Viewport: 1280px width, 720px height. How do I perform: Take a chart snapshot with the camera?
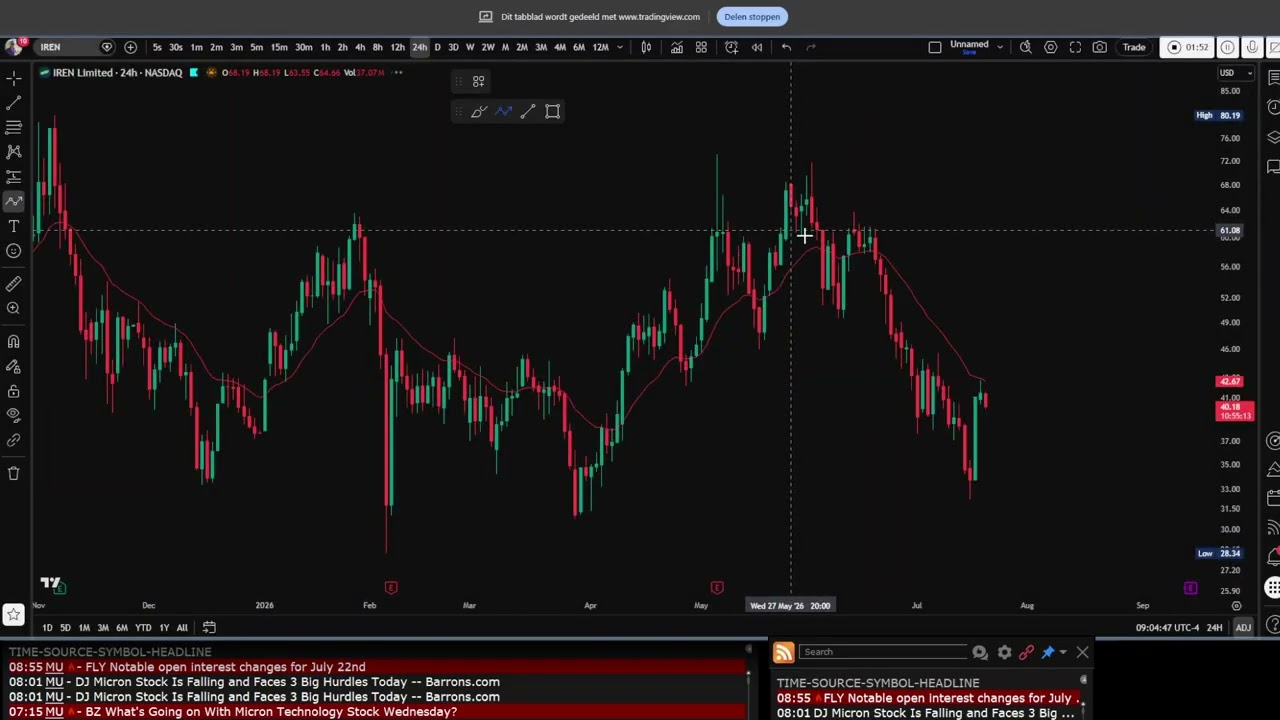coord(1100,47)
